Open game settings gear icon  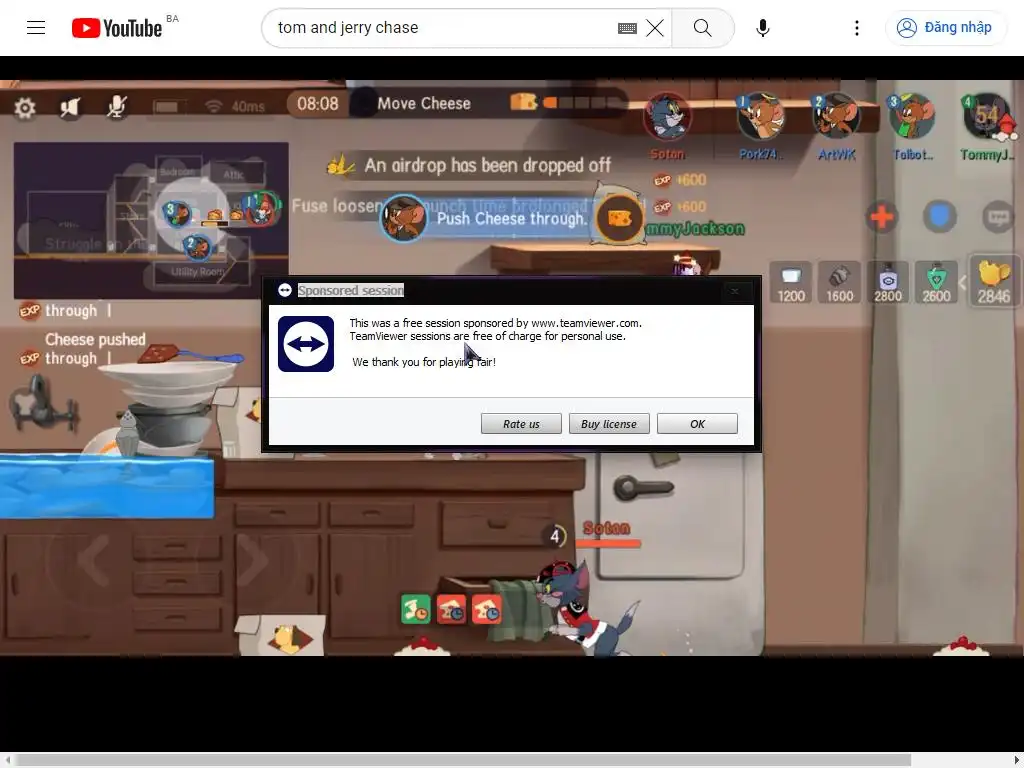(25, 108)
